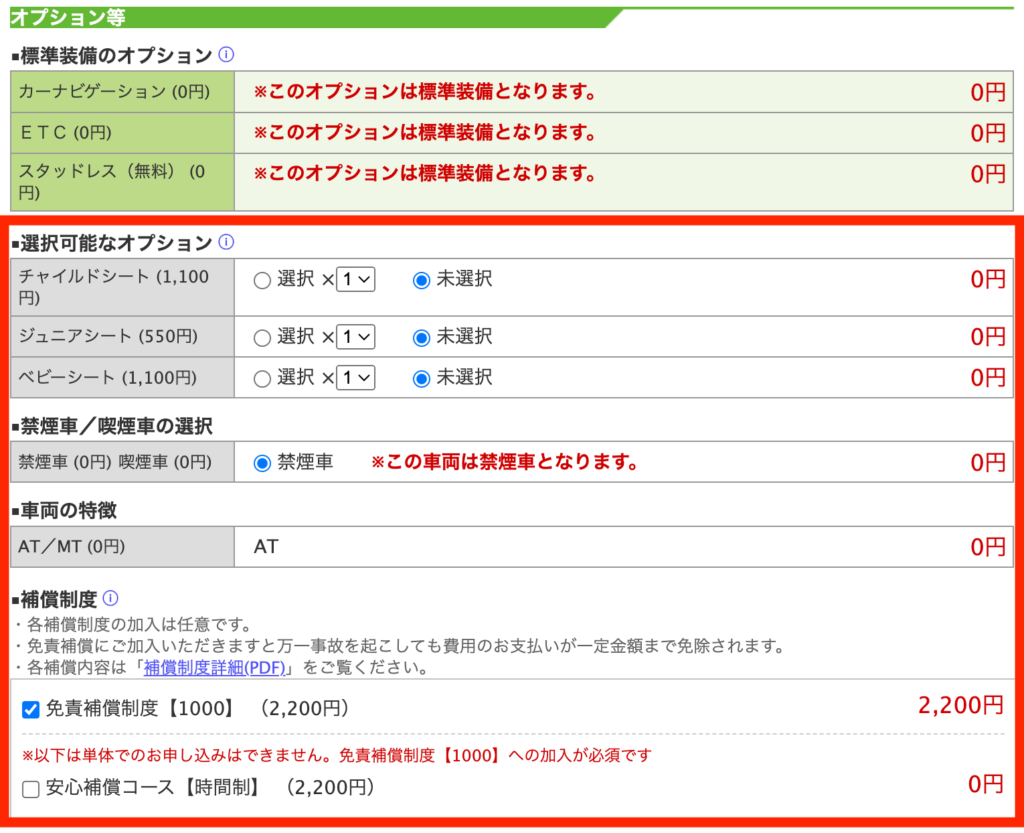This screenshot has width=1024, height=833.
Task: Select 選択 radio for チャイルドシート
Action: 262,281
